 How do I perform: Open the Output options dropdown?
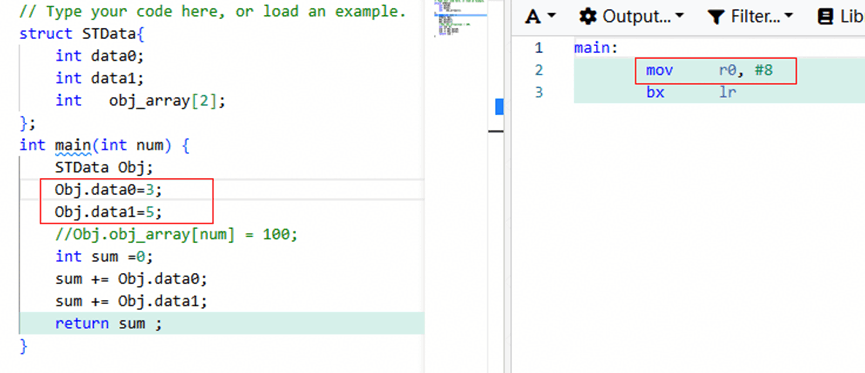pos(631,17)
